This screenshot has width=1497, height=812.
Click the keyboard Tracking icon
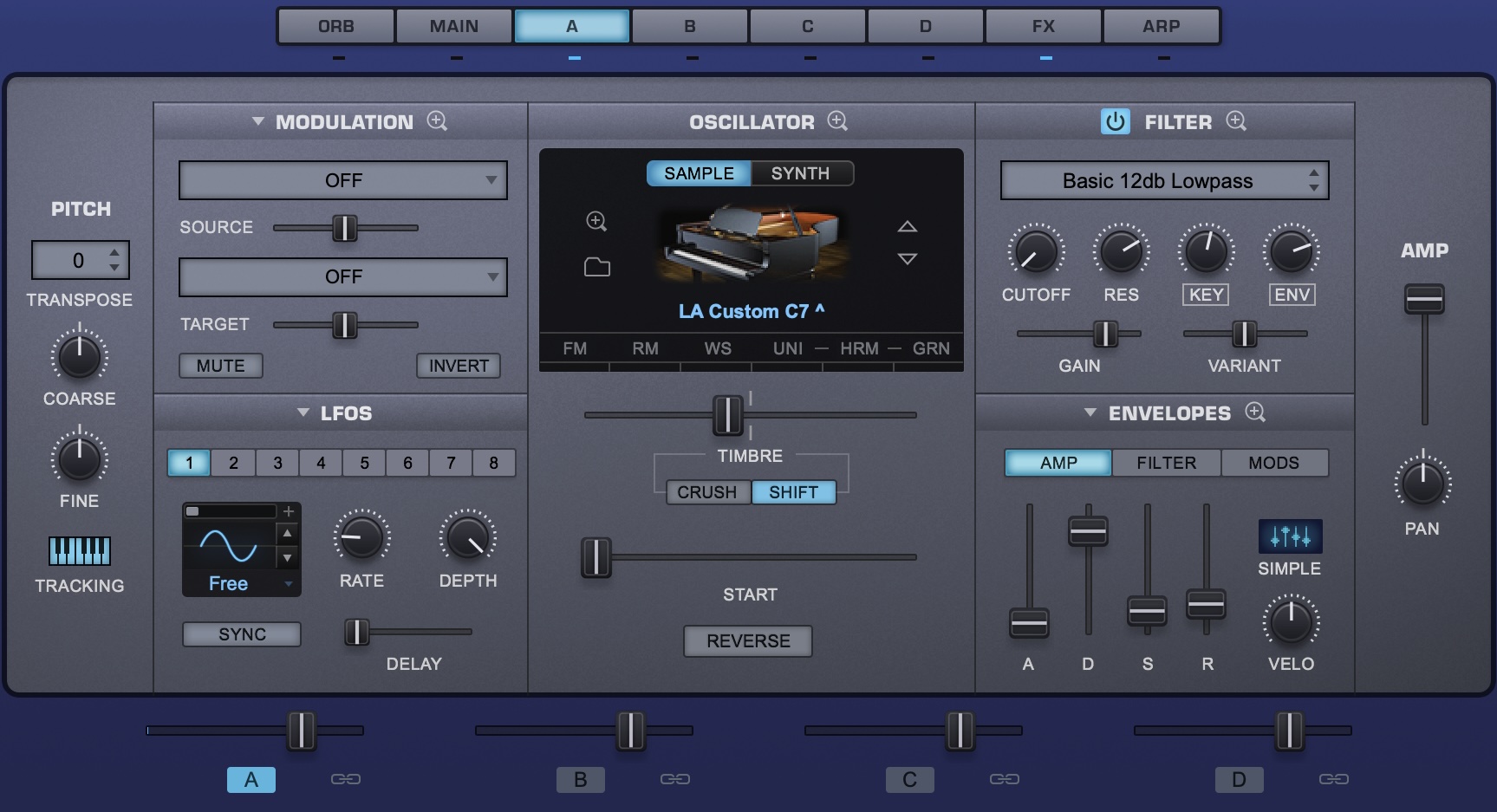(80, 551)
